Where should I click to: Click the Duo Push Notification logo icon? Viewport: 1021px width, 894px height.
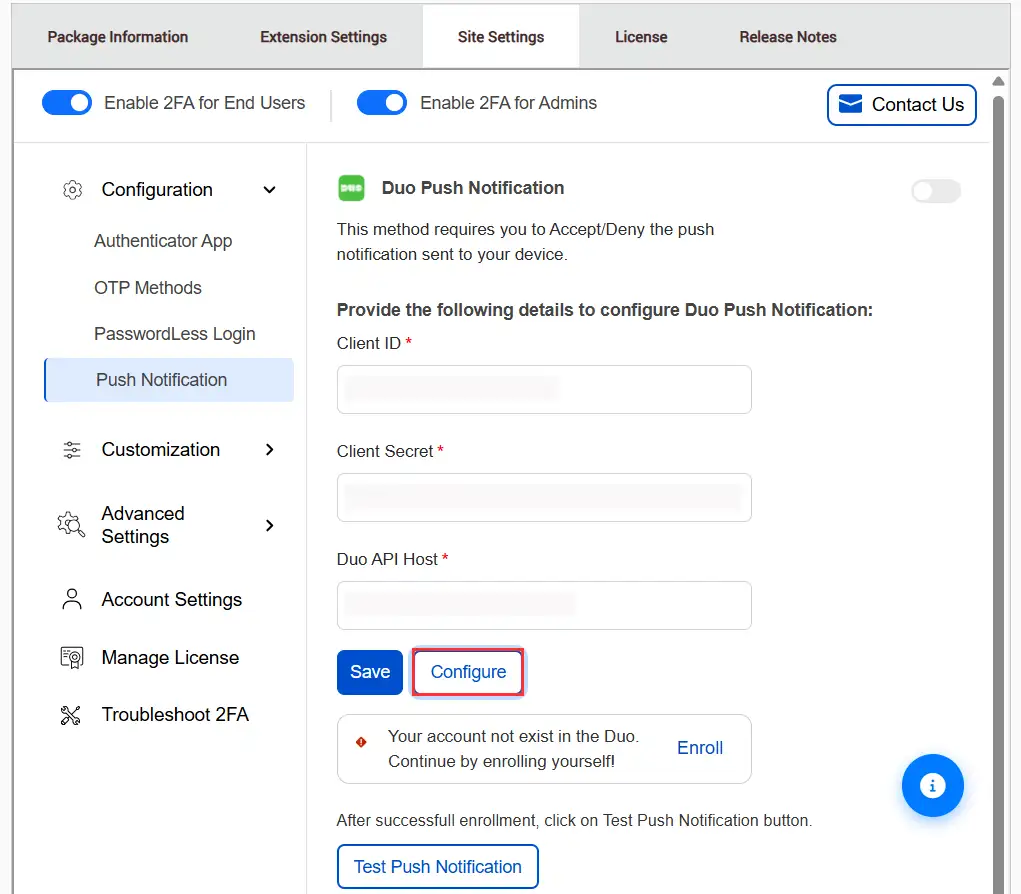(351, 187)
